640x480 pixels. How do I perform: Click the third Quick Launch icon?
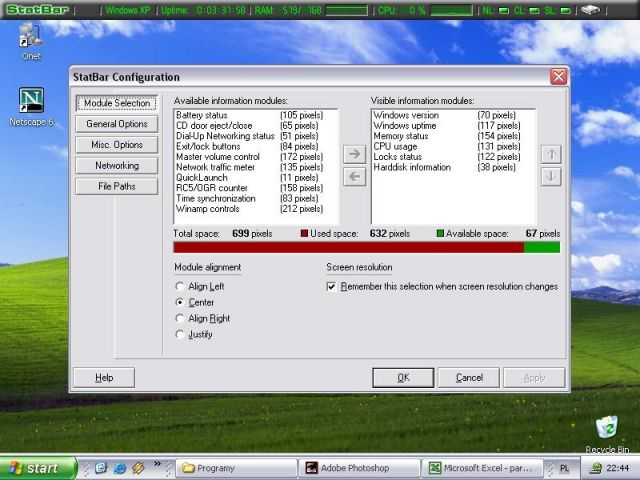138,468
